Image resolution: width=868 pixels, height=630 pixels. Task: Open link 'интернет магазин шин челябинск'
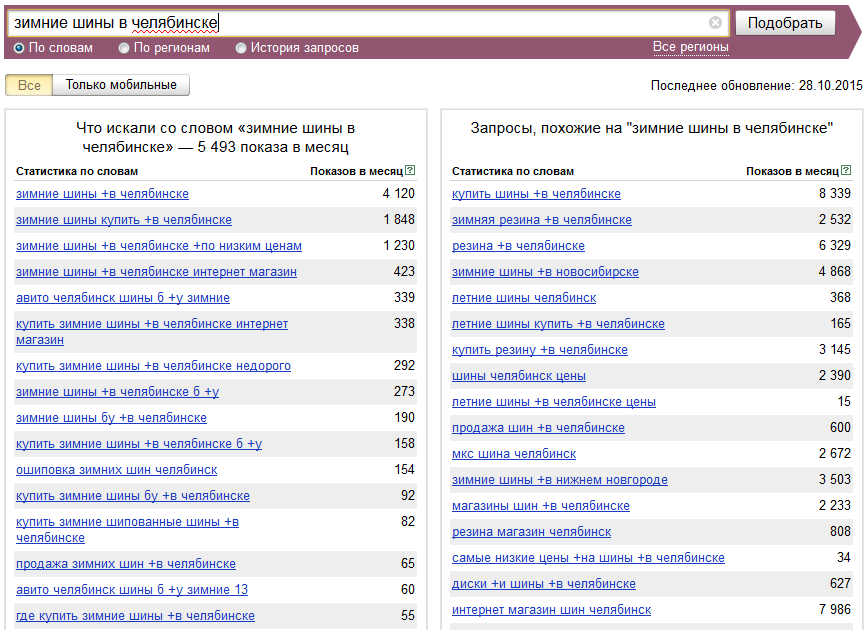coord(551,610)
